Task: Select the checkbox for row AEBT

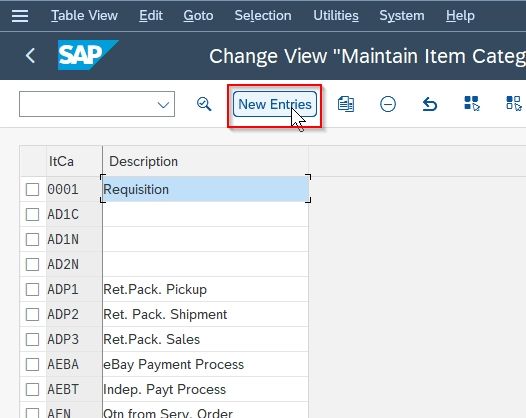Action: click(32, 389)
